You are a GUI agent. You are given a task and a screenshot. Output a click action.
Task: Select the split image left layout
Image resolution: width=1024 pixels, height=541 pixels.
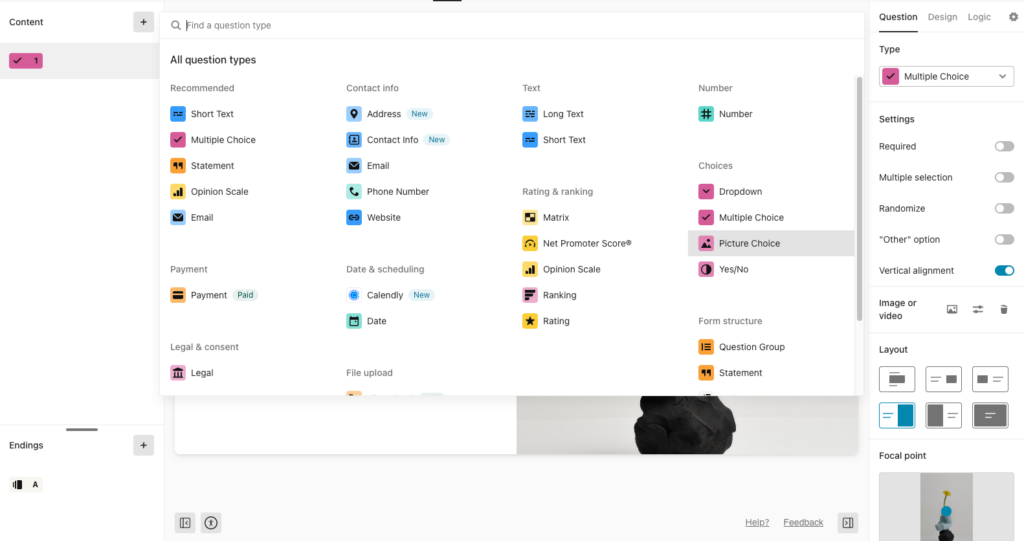(944, 416)
